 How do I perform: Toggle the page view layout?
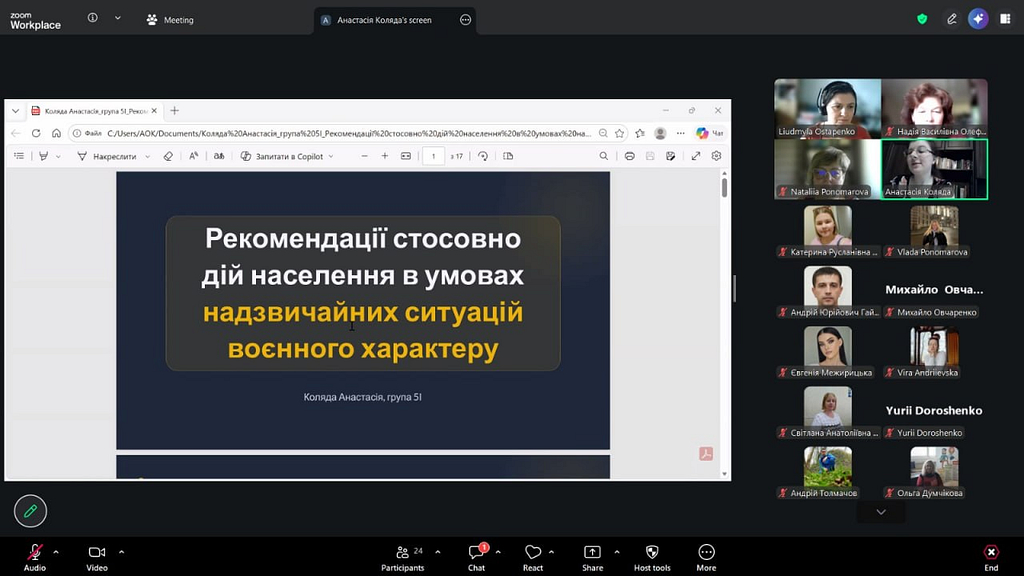coord(508,156)
